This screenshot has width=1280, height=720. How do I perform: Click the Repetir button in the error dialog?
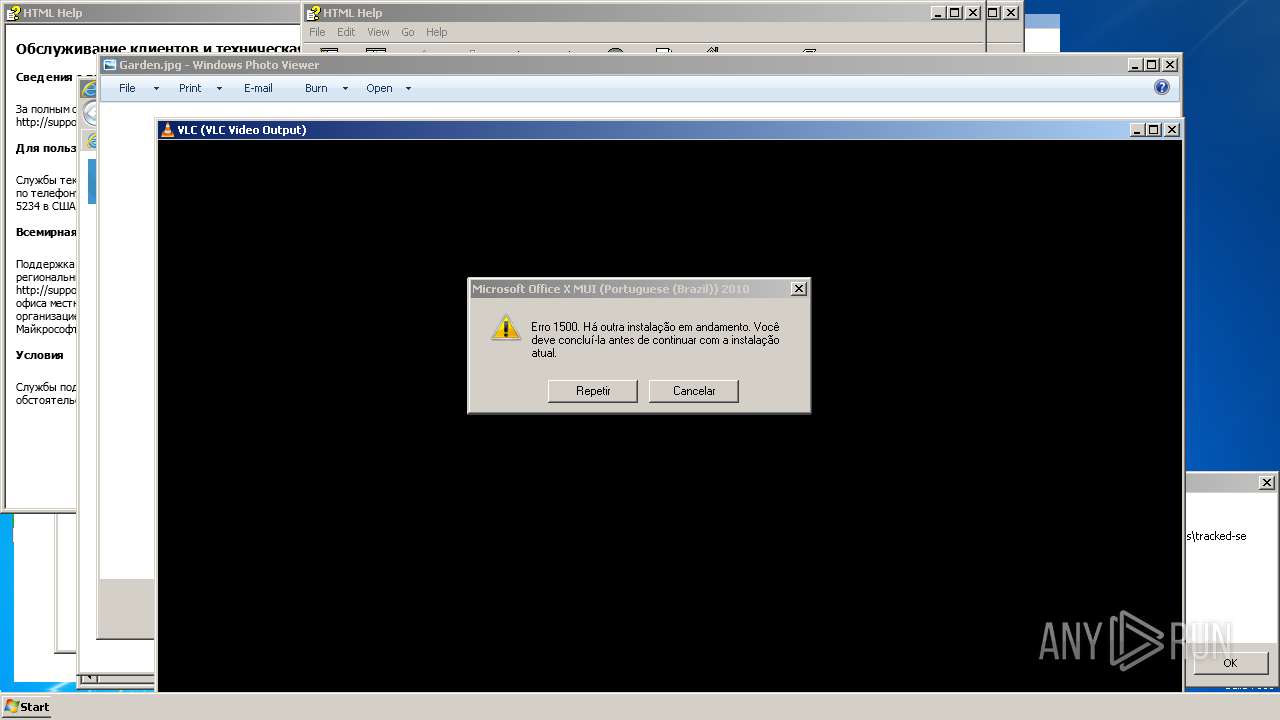(x=592, y=391)
